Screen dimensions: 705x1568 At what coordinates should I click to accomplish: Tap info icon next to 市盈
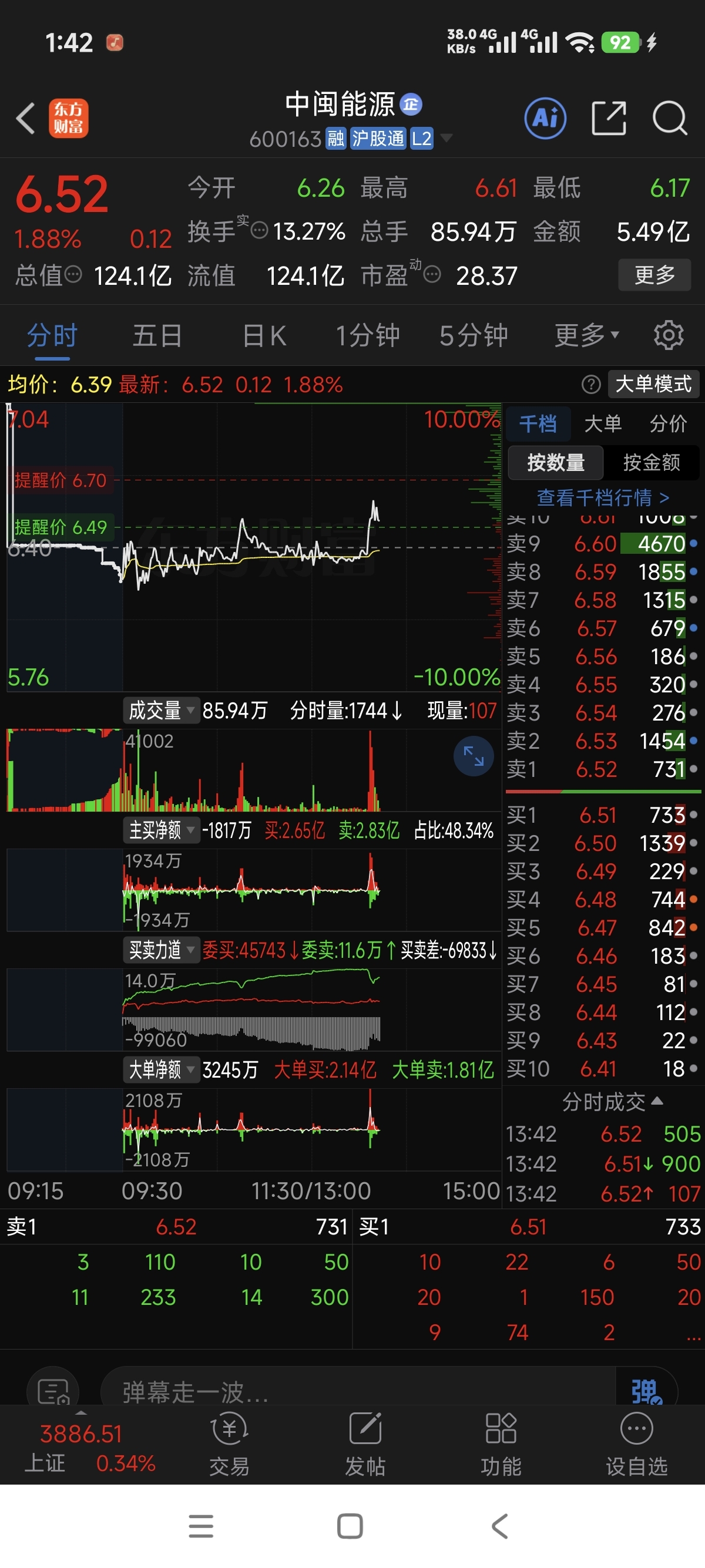[x=432, y=274]
